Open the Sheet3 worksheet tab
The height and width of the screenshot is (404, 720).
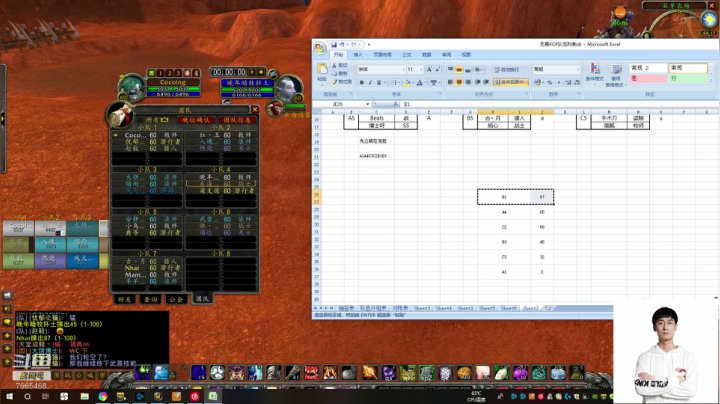(422, 309)
